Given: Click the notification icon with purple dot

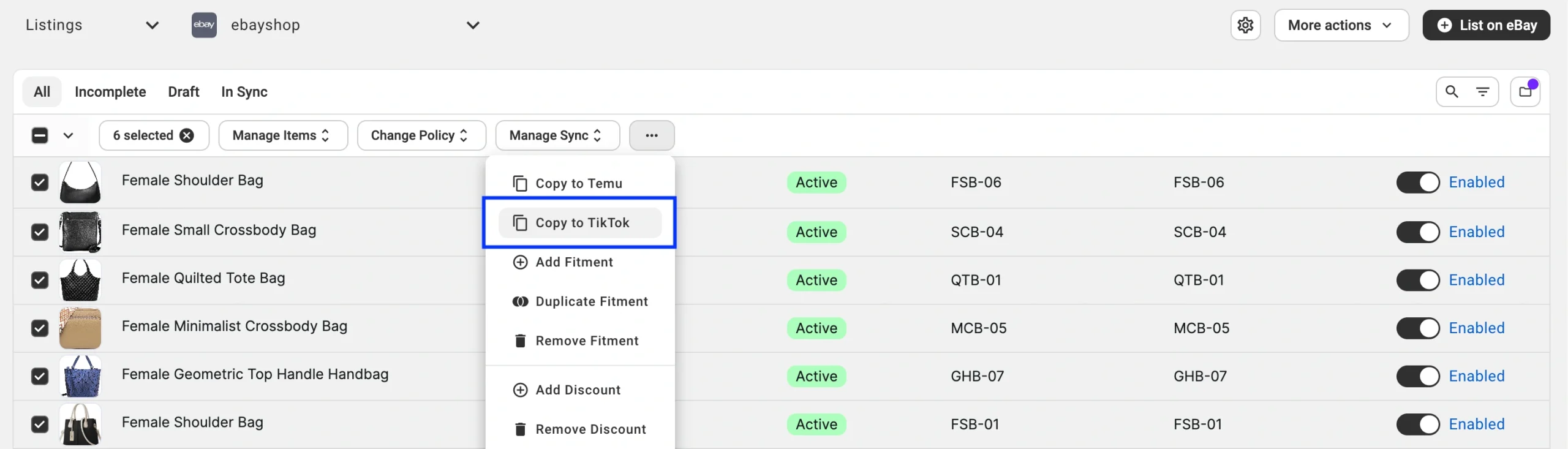Looking at the screenshot, I should (x=1525, y=92).
